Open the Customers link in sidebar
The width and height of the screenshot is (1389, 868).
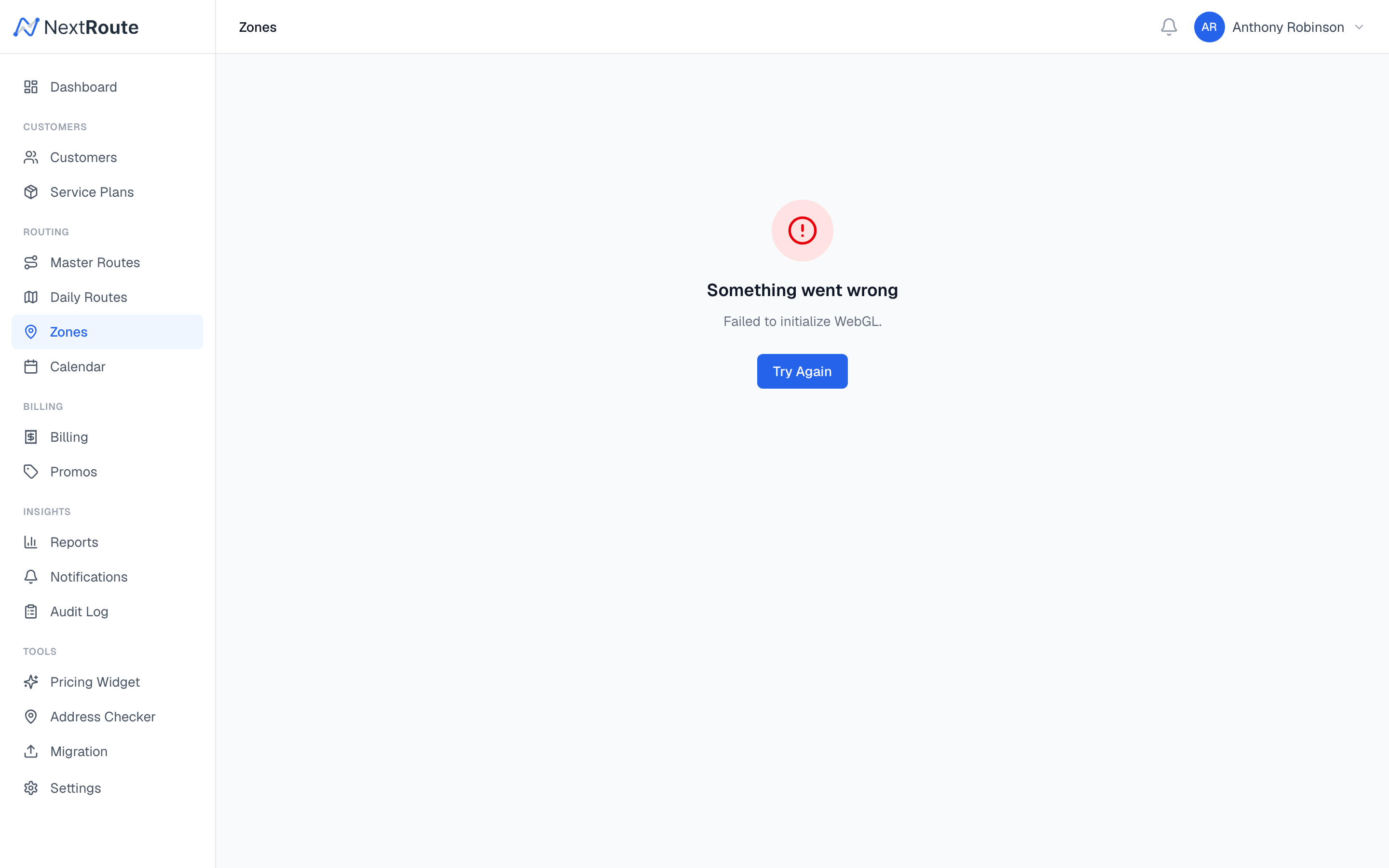tap(83, 157)
